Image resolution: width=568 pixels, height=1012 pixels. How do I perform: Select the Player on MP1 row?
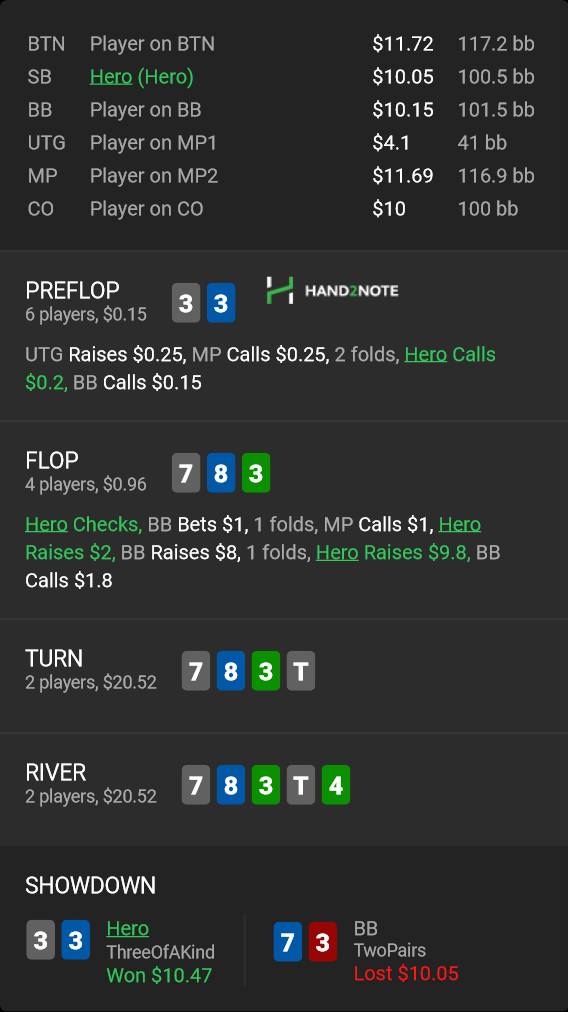pyautogui.click(x=281, y=143)
